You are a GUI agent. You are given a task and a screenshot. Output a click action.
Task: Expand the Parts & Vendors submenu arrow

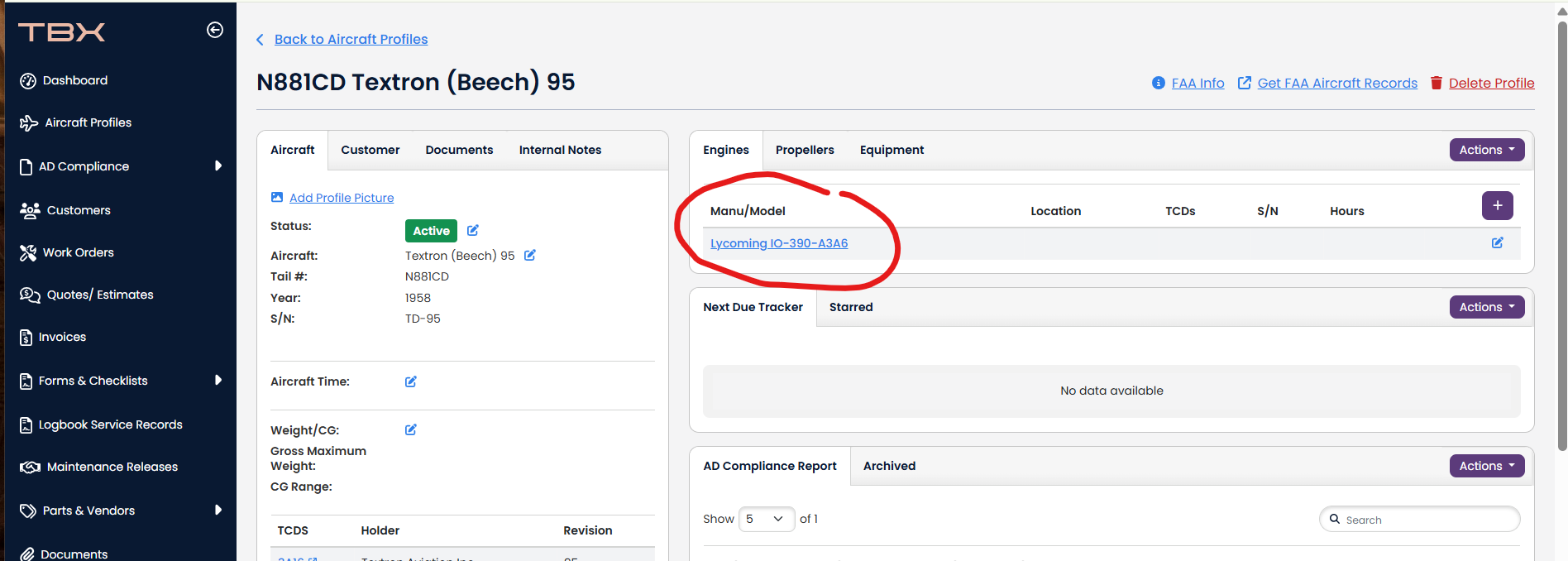click(218, 510)
